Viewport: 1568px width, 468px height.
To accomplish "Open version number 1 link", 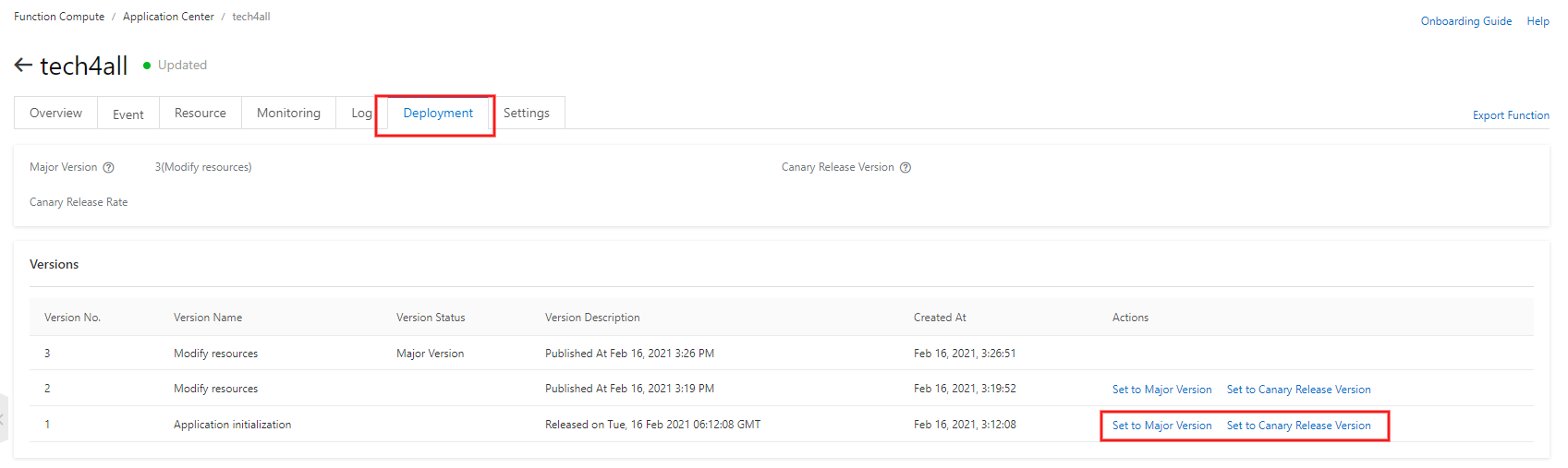I will (47, 425).
